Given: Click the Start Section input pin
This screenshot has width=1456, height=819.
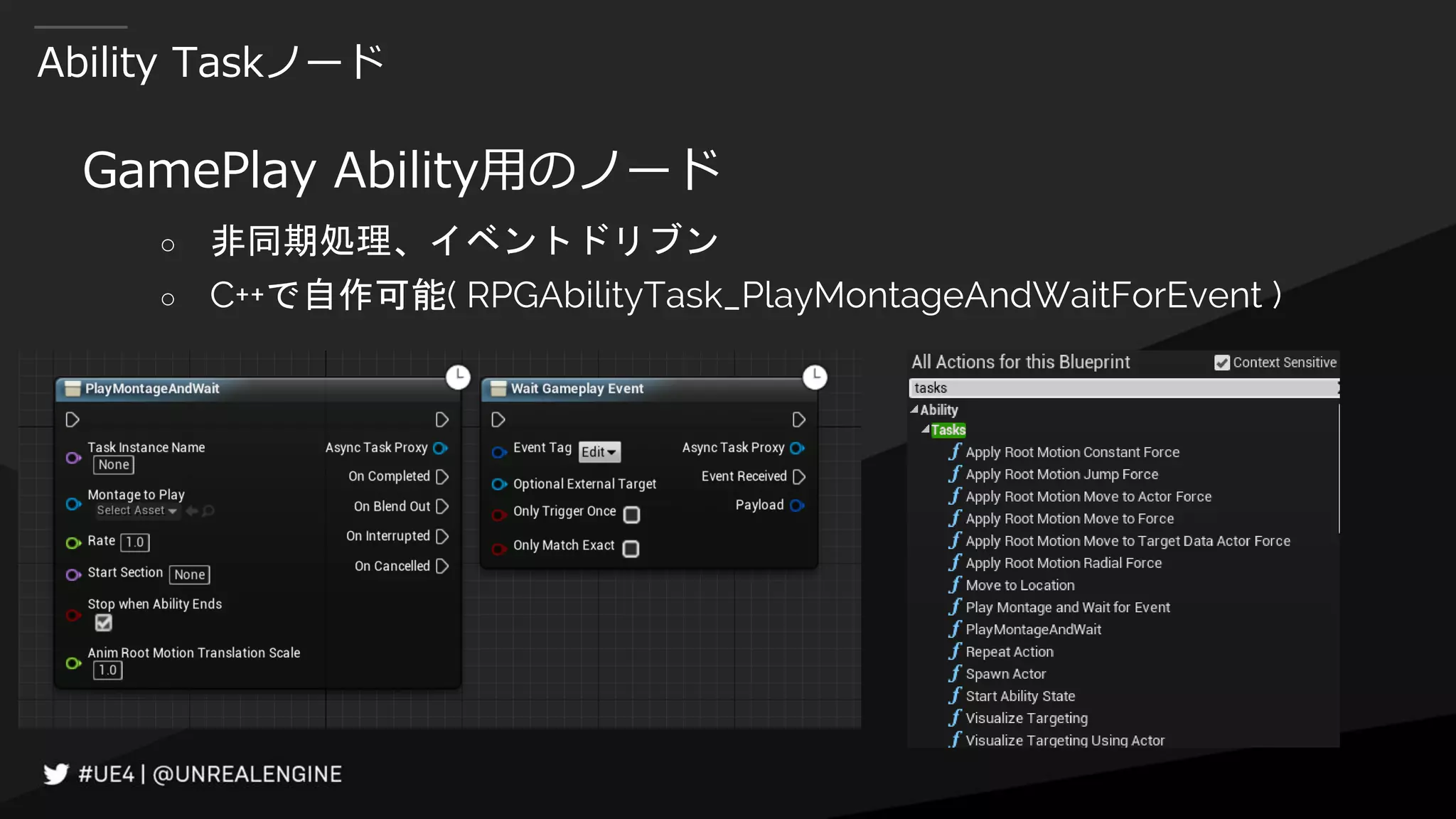Looking at the screenshot, I should click(x=73, y=574).
